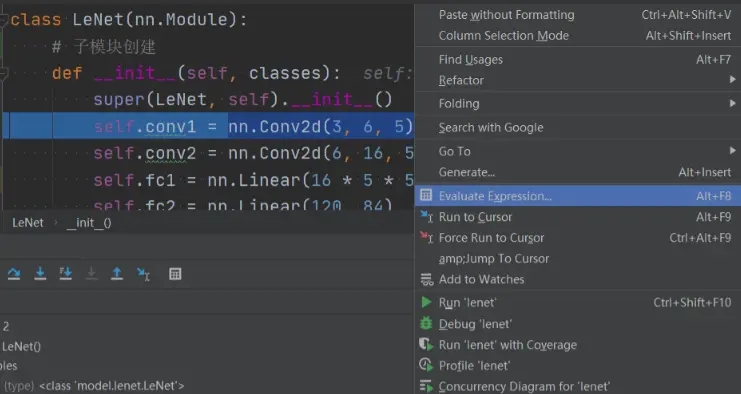Viewport: 741px width, 394px height.
Task: Click the super(LeNet, self).__init__() line
Action: pyautogui.click(x=242, y=100)
